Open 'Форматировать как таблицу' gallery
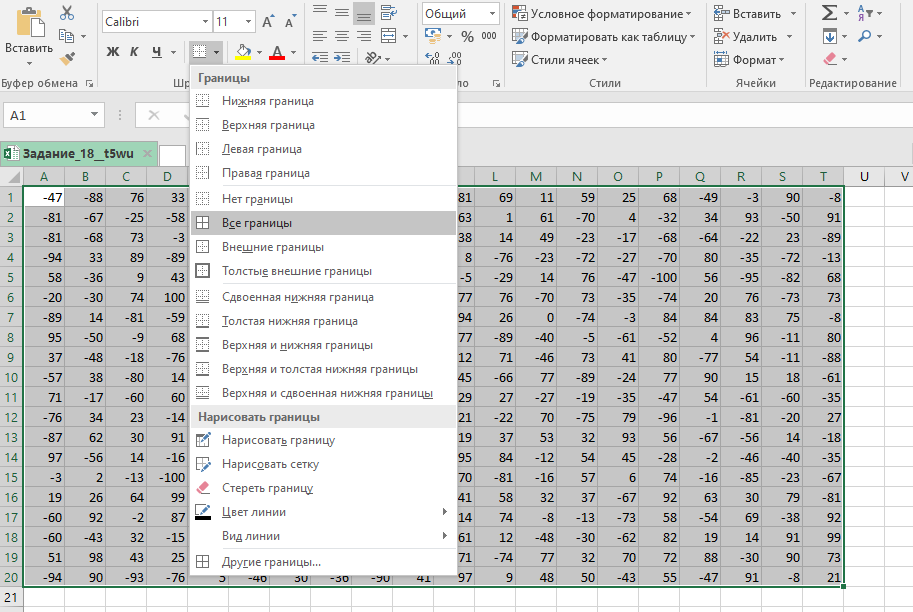The width and height of the screenshot is (913, 612). click(604, 36)
